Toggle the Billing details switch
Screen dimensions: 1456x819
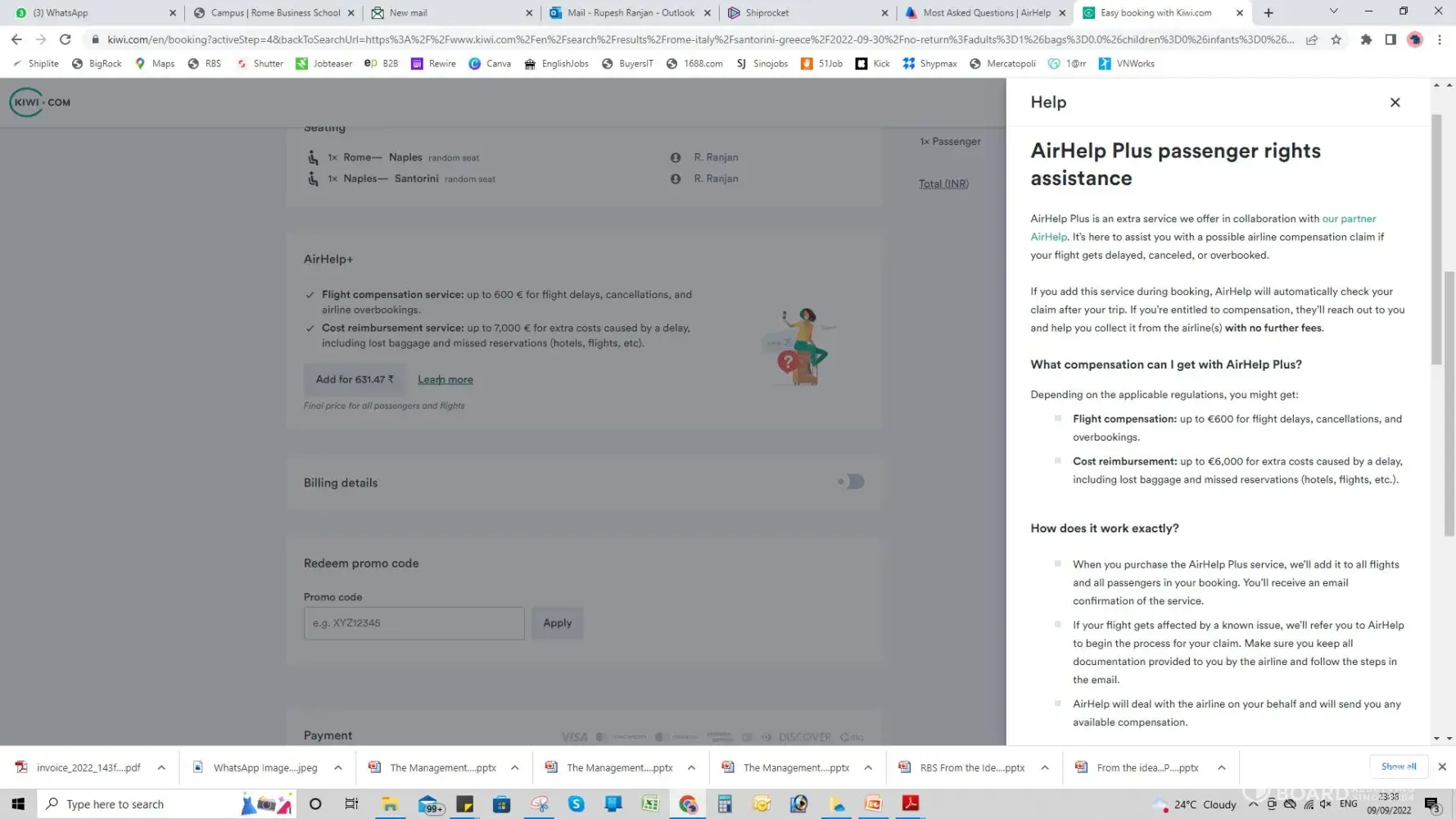click(852, 482)
